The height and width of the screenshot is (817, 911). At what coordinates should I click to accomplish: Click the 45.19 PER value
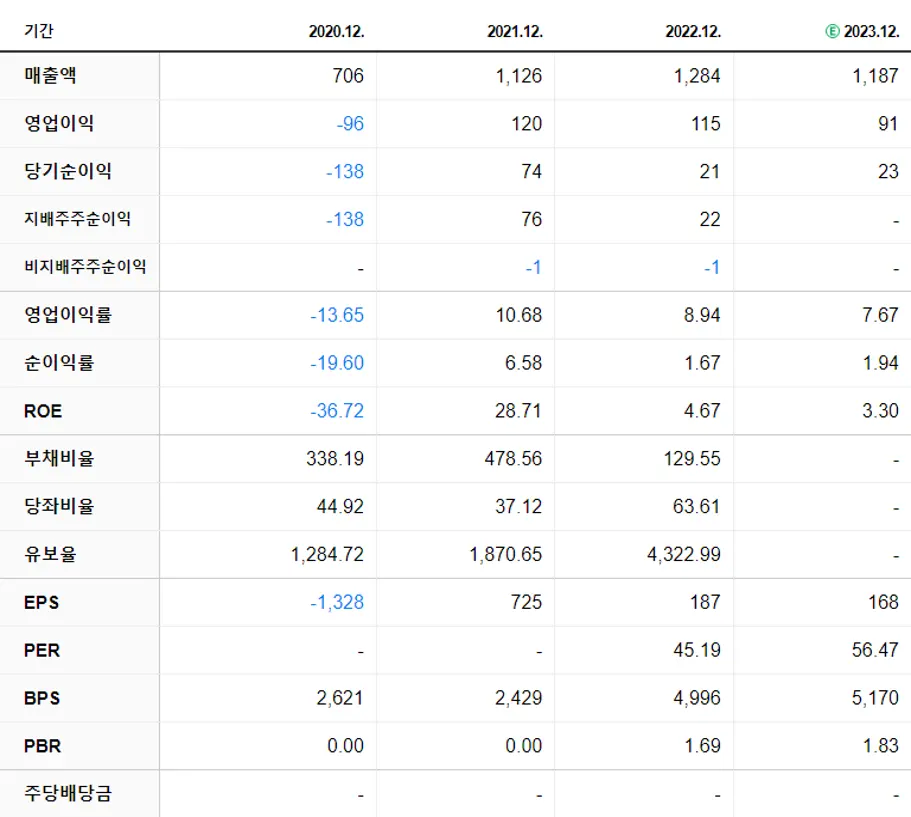[x=697, y=650]
